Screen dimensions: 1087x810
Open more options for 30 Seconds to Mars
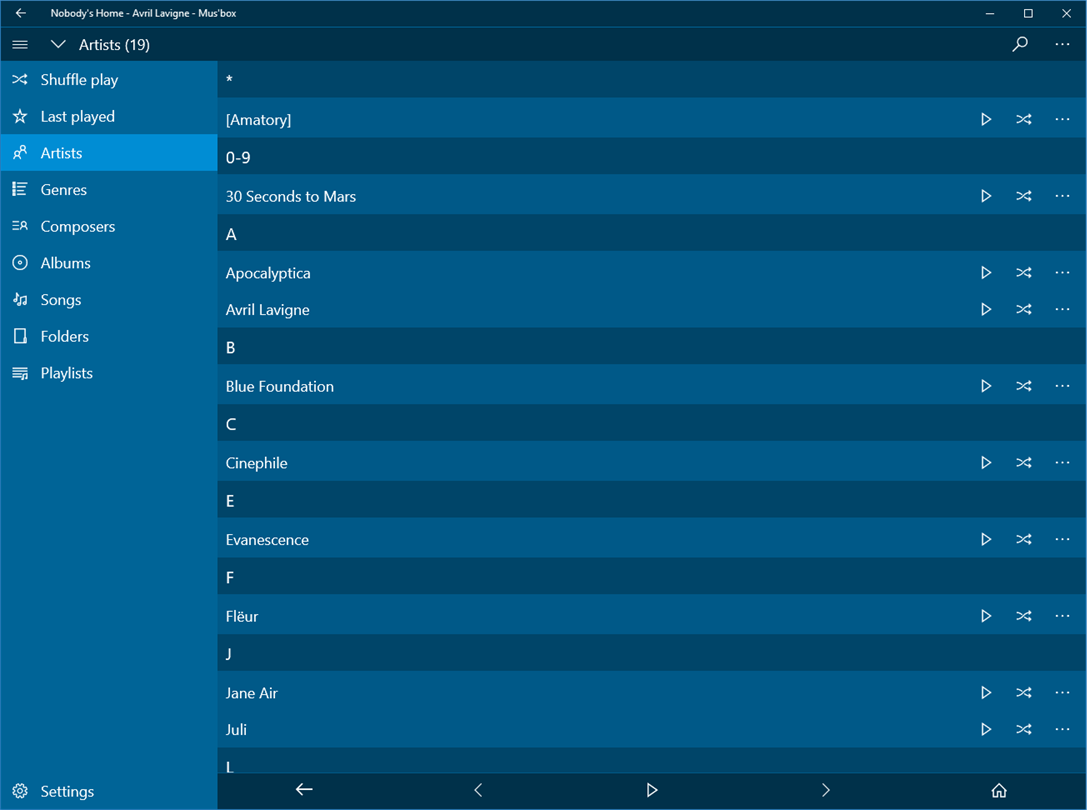pyautogui.click(x=1062, y=196)
